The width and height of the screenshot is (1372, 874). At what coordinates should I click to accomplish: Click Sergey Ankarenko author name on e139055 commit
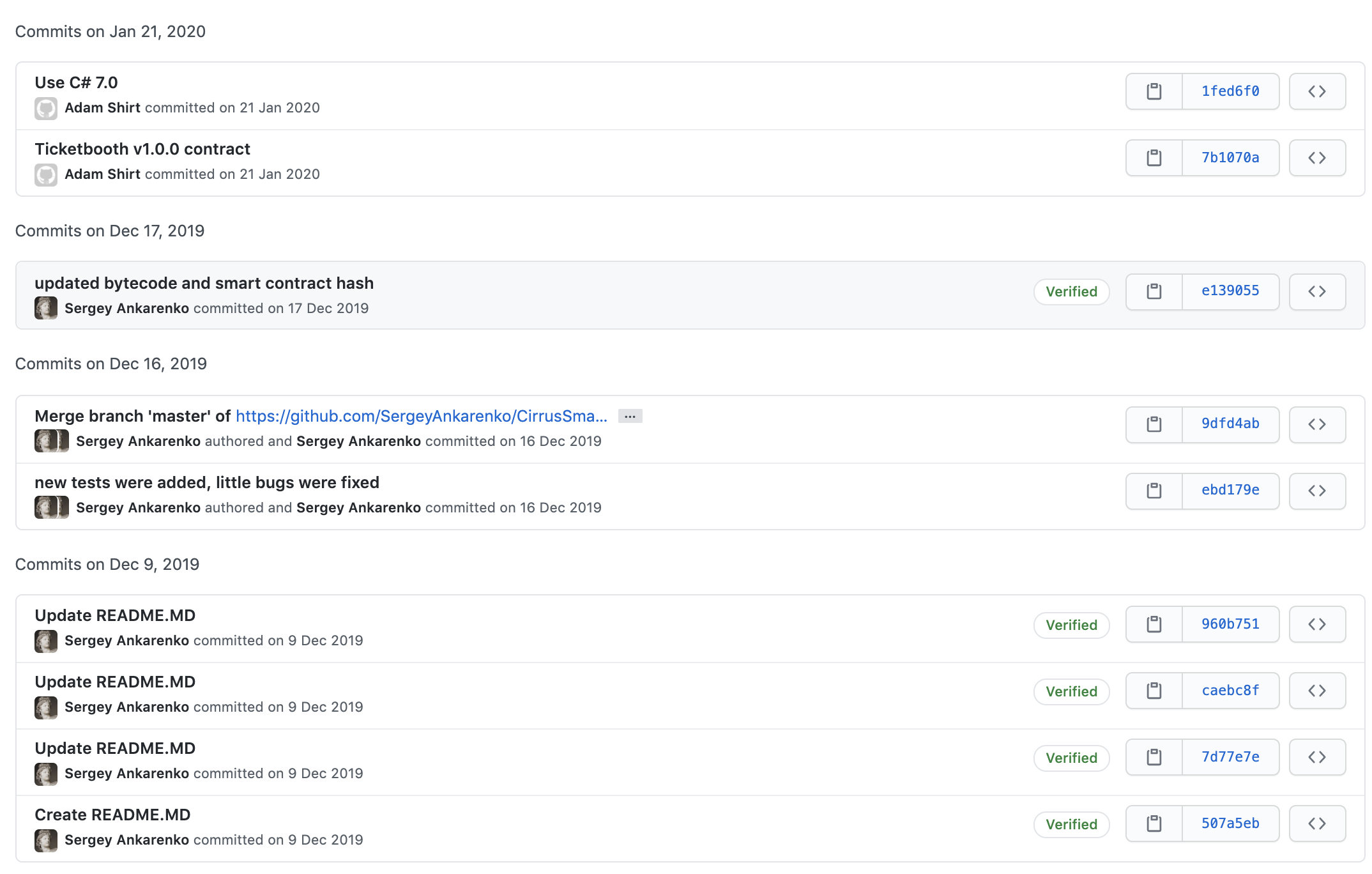coord(126,309)
